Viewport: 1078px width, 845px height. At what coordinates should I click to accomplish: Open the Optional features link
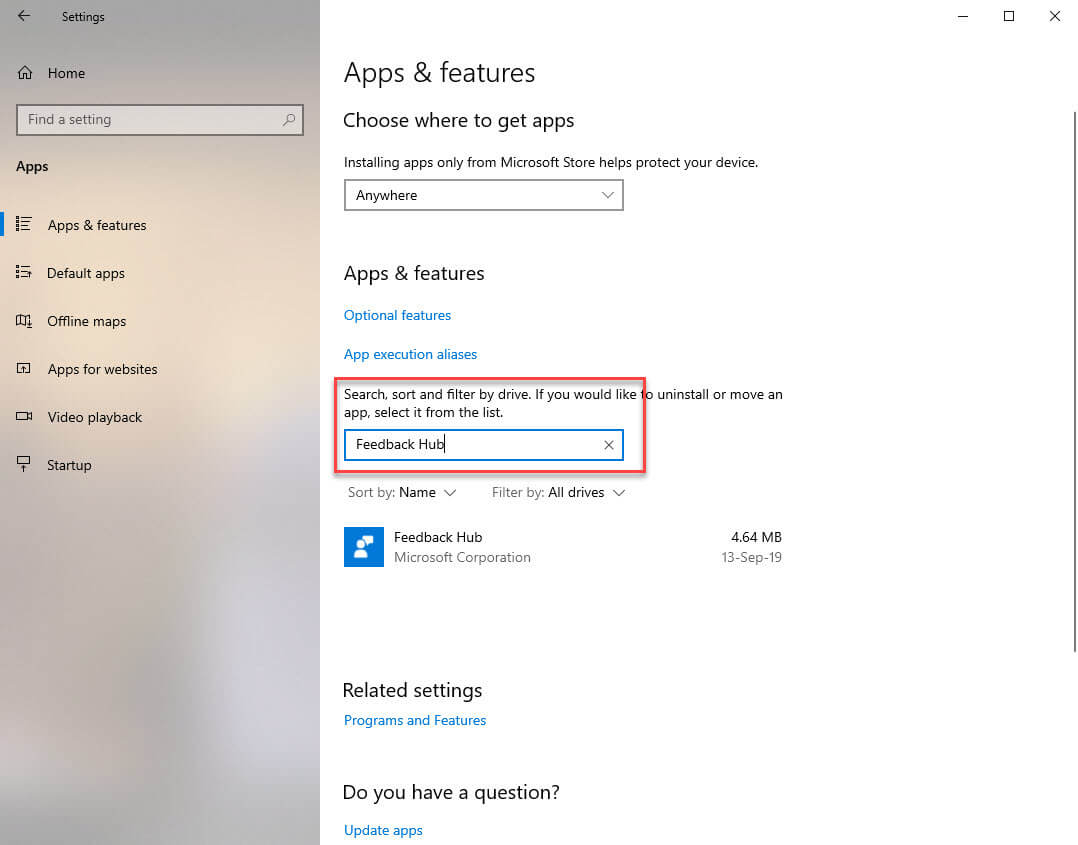coord(397,315)
